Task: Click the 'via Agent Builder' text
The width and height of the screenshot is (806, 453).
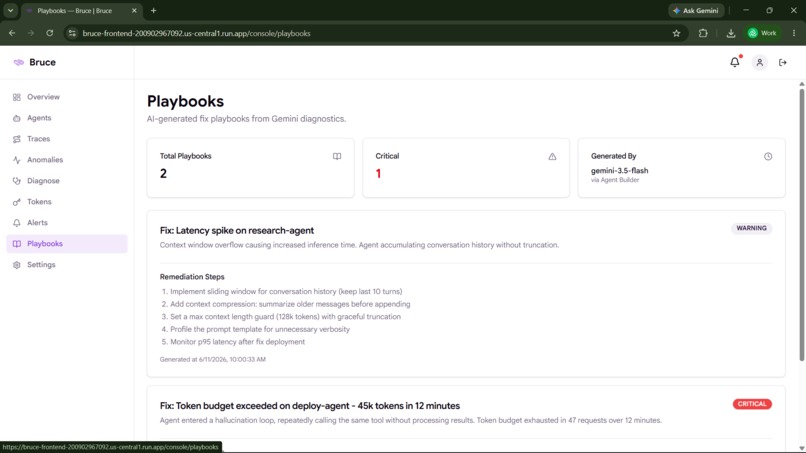Action: [x=615, y=180]
